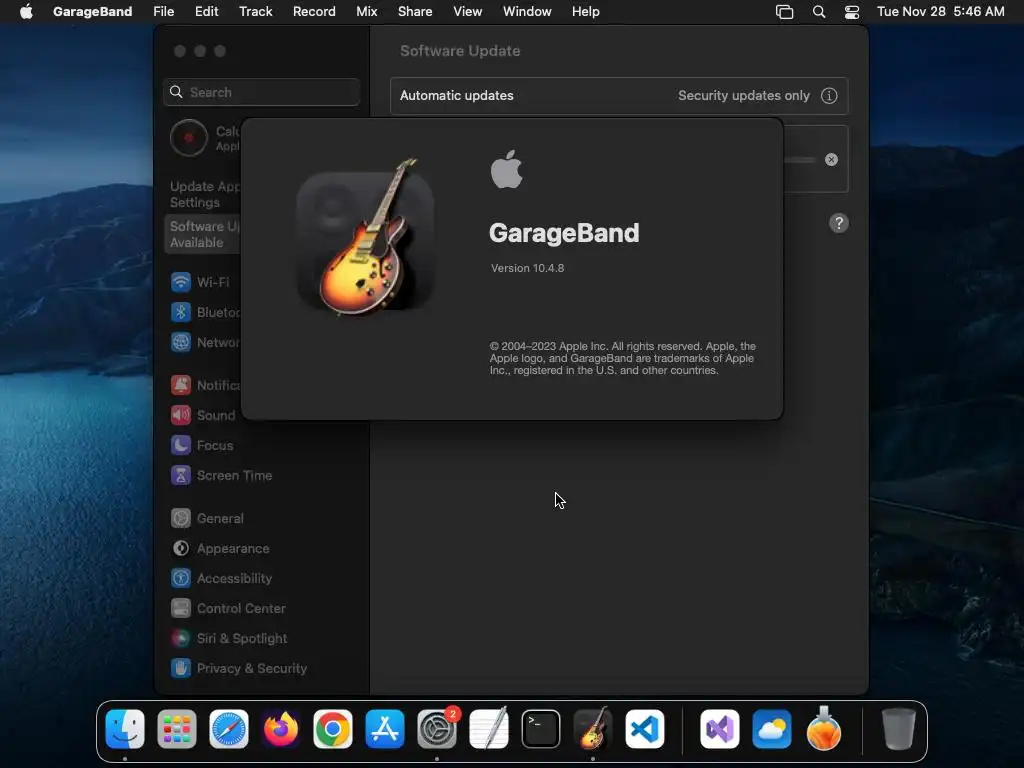Open Finder from the Dock
The height and width of the screenshot is (768, 1024).
click(x=125, y=729)
